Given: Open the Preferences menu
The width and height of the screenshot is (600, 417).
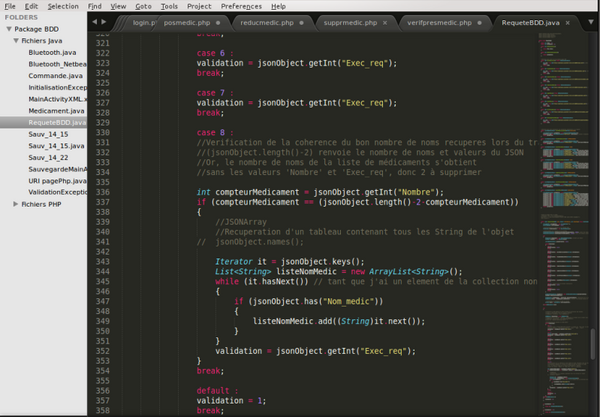Looking at the screenshot, I should [240, 6].
